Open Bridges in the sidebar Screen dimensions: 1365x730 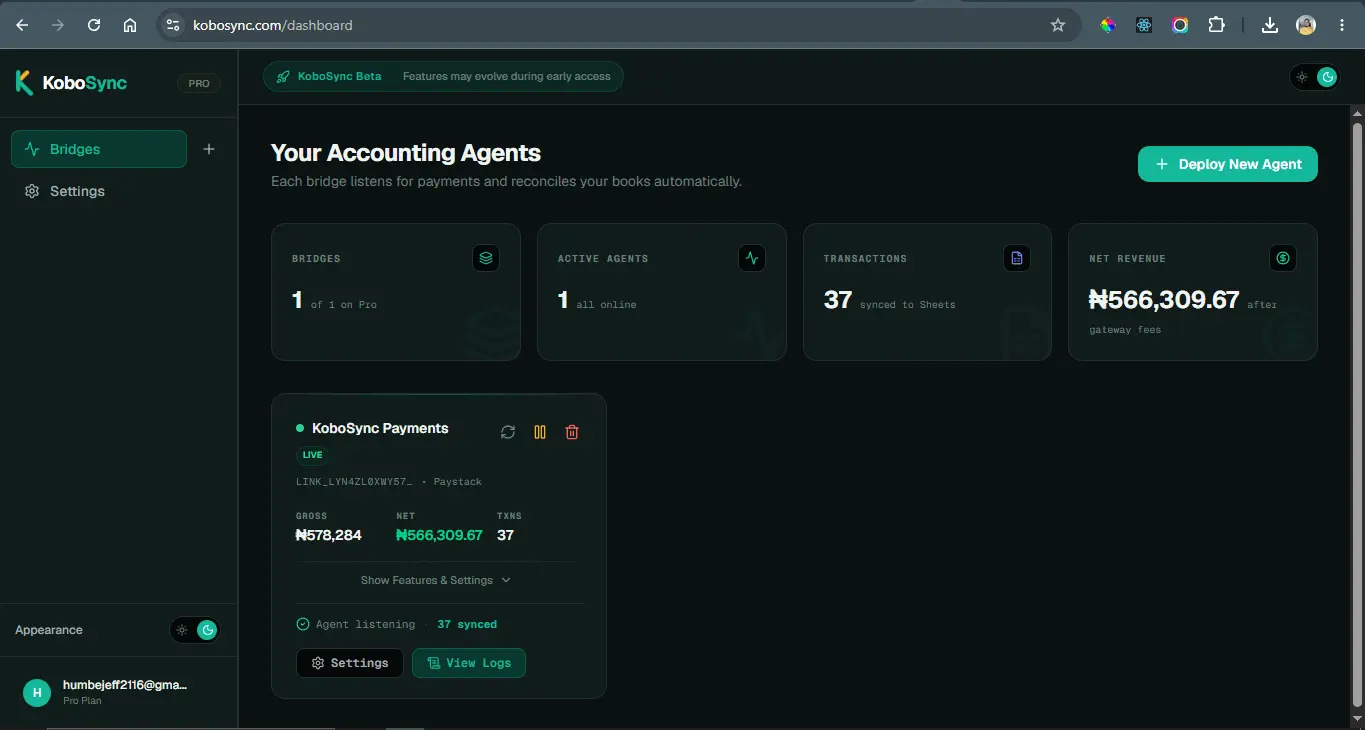[x=99, y=149]
